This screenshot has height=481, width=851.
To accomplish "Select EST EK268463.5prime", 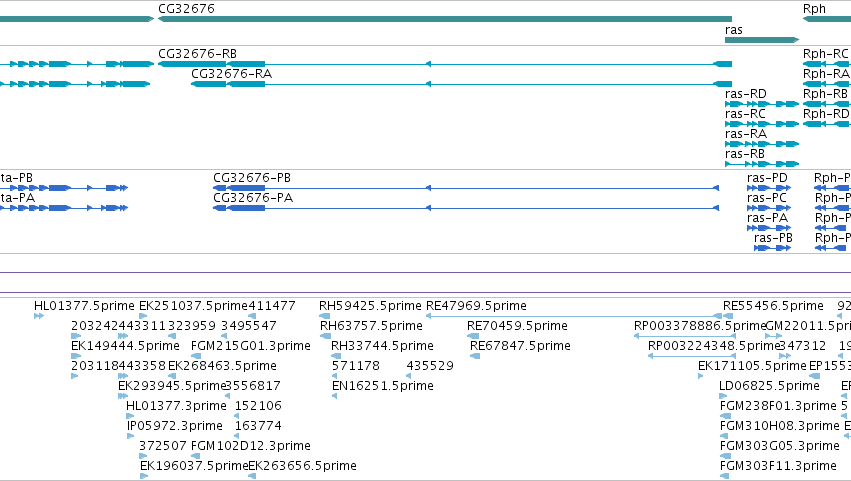I will tap(223, 366).
